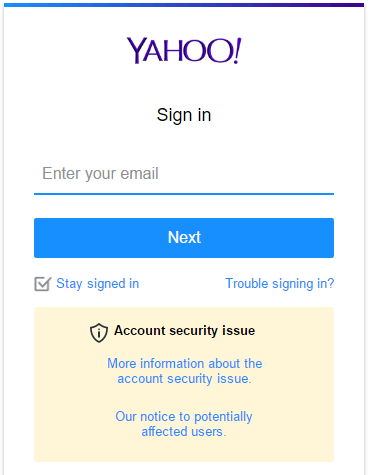Image resolution: width=370 pixels, height=475 pixels.
Task: Click the words 'affected users.' in notice link
Action: [x=184, y=432]
